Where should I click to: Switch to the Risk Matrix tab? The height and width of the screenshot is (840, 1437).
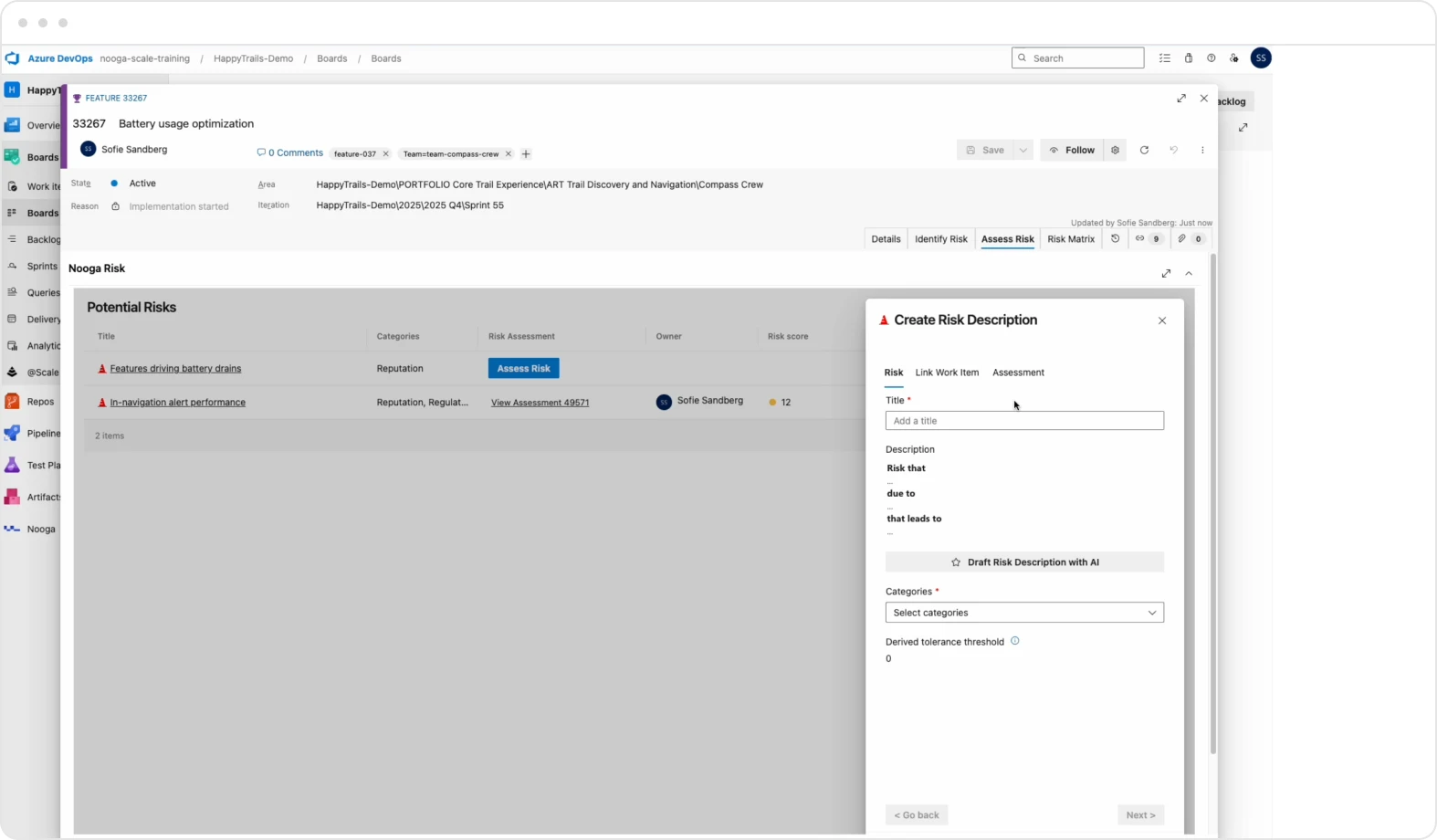pos(1071,239)
